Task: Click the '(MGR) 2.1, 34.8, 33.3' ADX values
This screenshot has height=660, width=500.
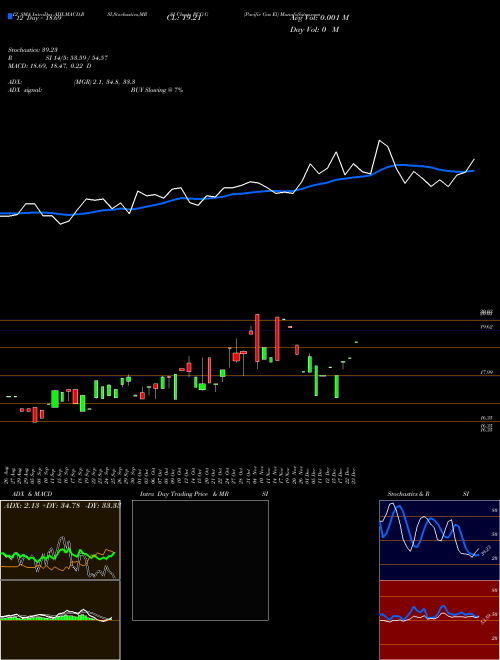Action: (104, 82)
